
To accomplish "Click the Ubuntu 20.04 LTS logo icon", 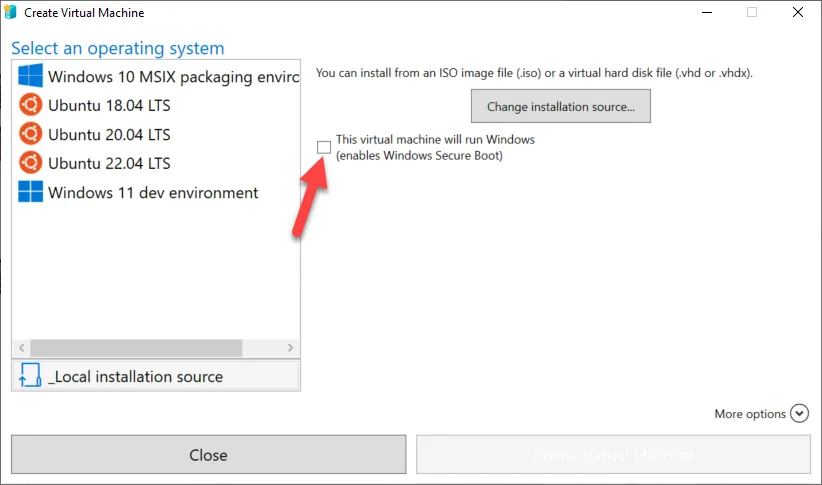I will (x=30, y=134).
